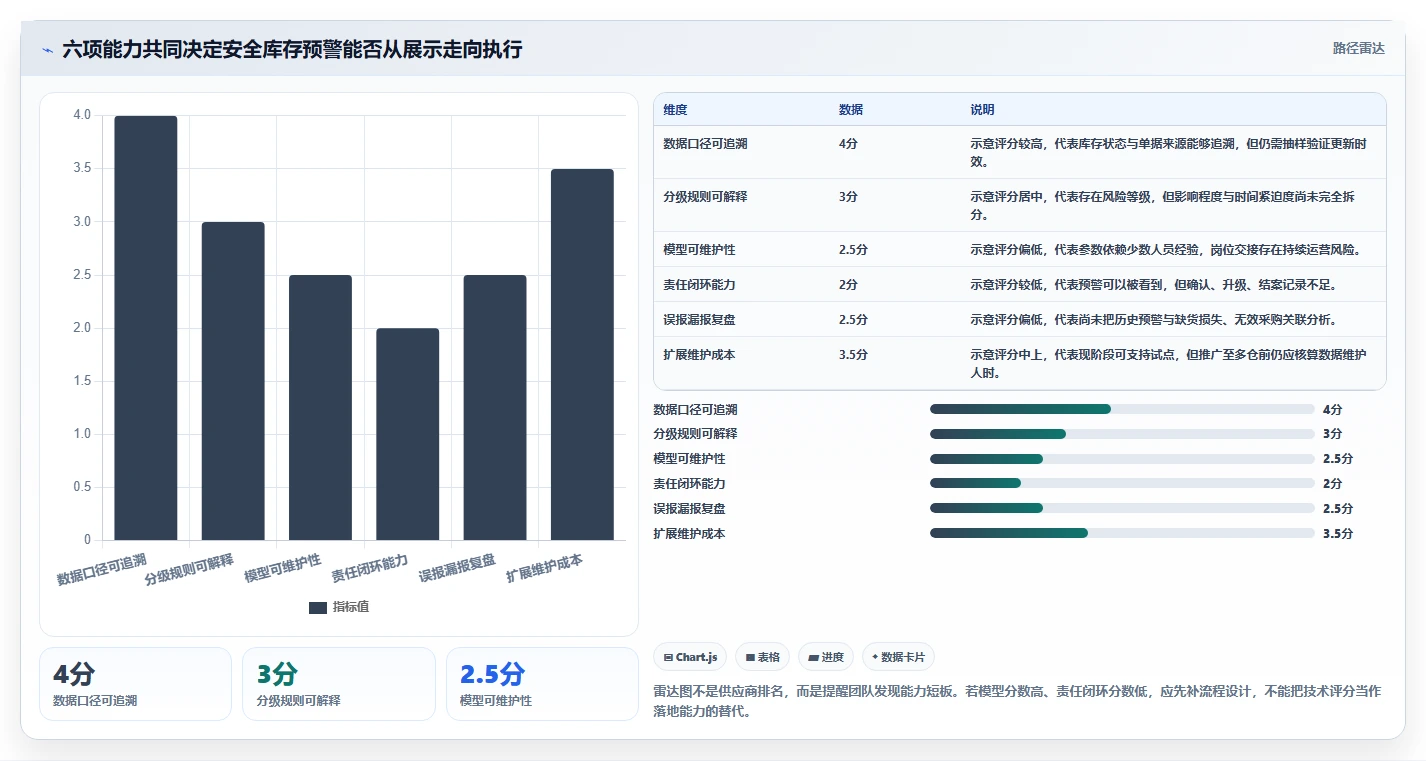This screenshot has height=761, width=1426.
Task: Click the 责任闭环能力 label in the progress list
Action: click(689, 483)
